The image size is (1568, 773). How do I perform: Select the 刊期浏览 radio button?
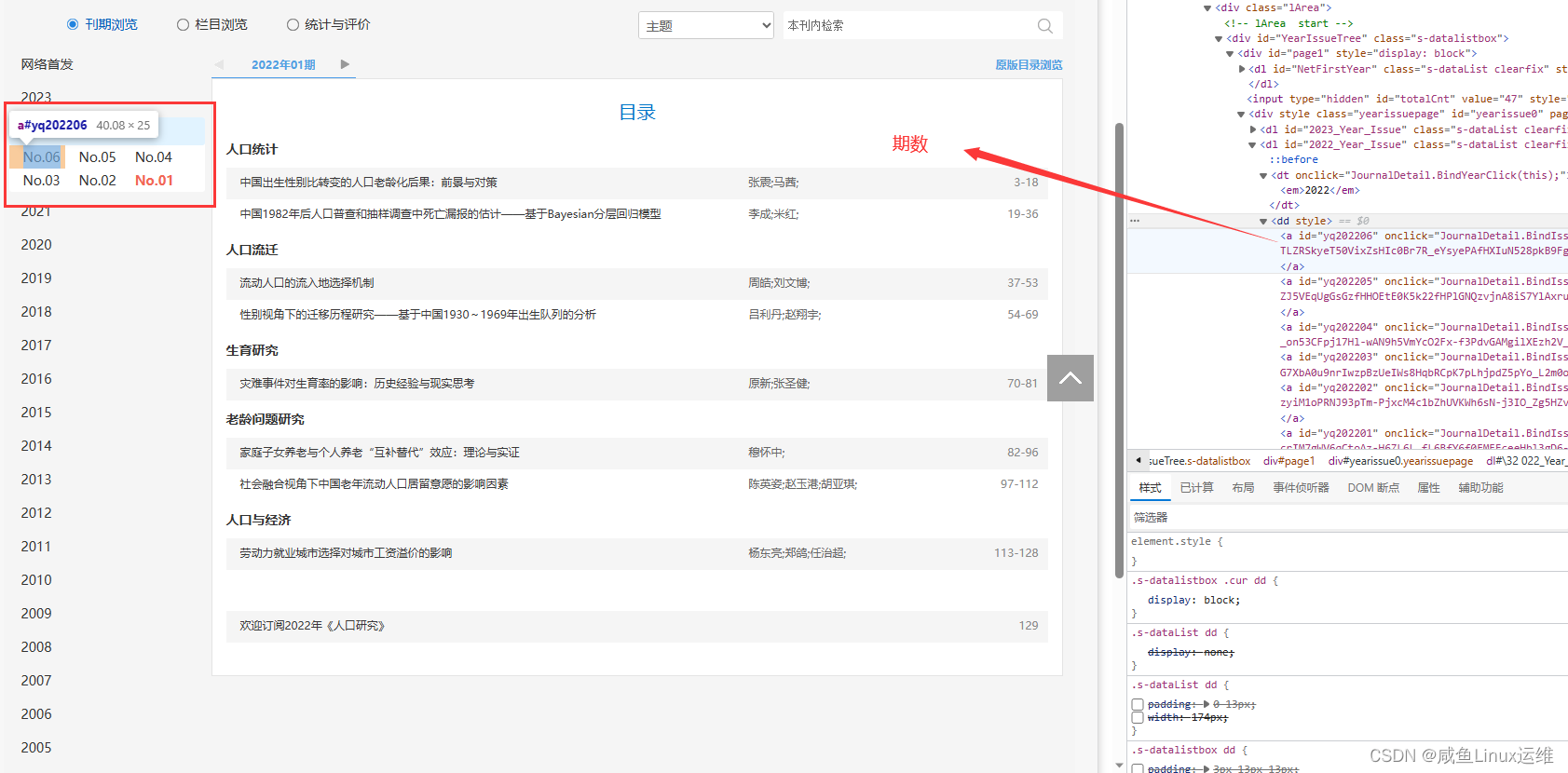pyautogui.click(x=73, y=24)
